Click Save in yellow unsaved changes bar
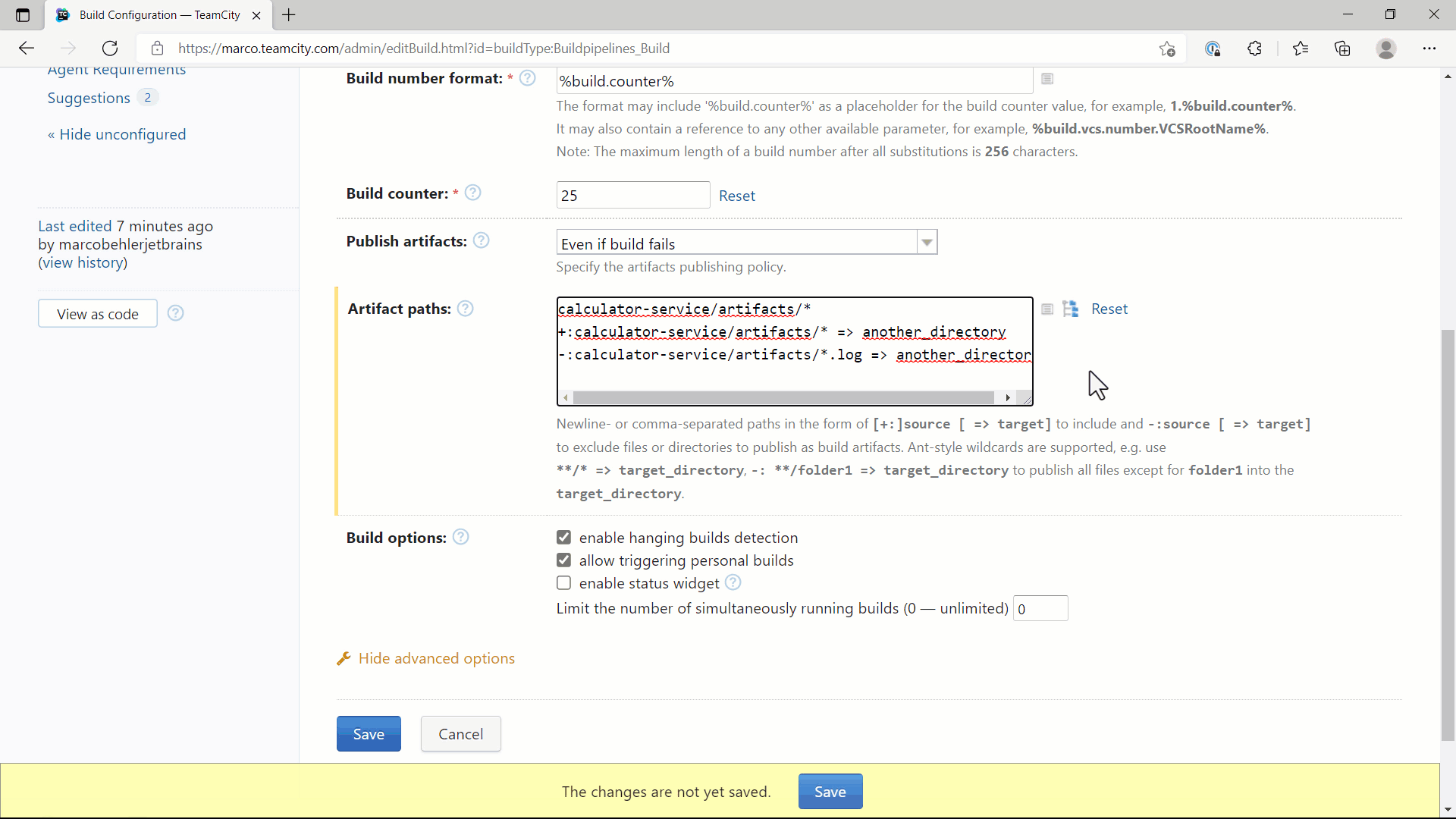The width and height of the screenshot is (1456, 819). pos(830,792)
